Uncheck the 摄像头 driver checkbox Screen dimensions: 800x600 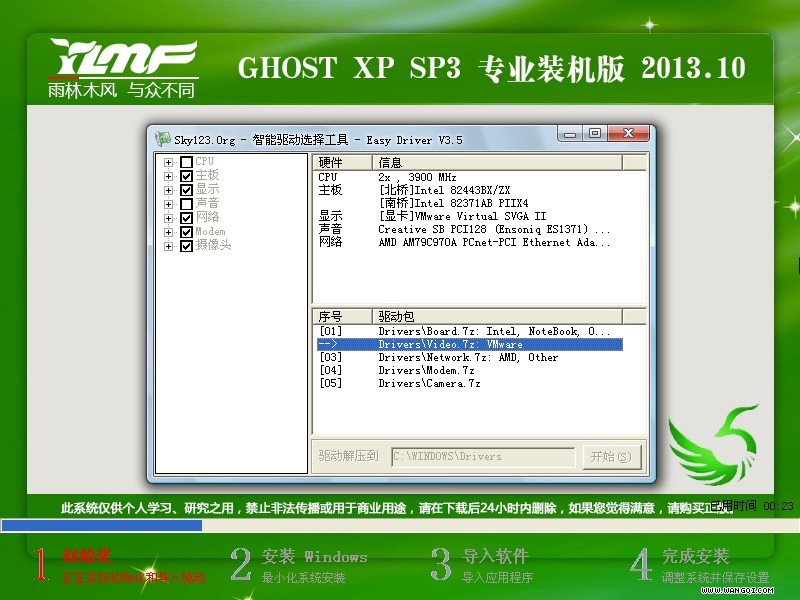pos(186,246)
